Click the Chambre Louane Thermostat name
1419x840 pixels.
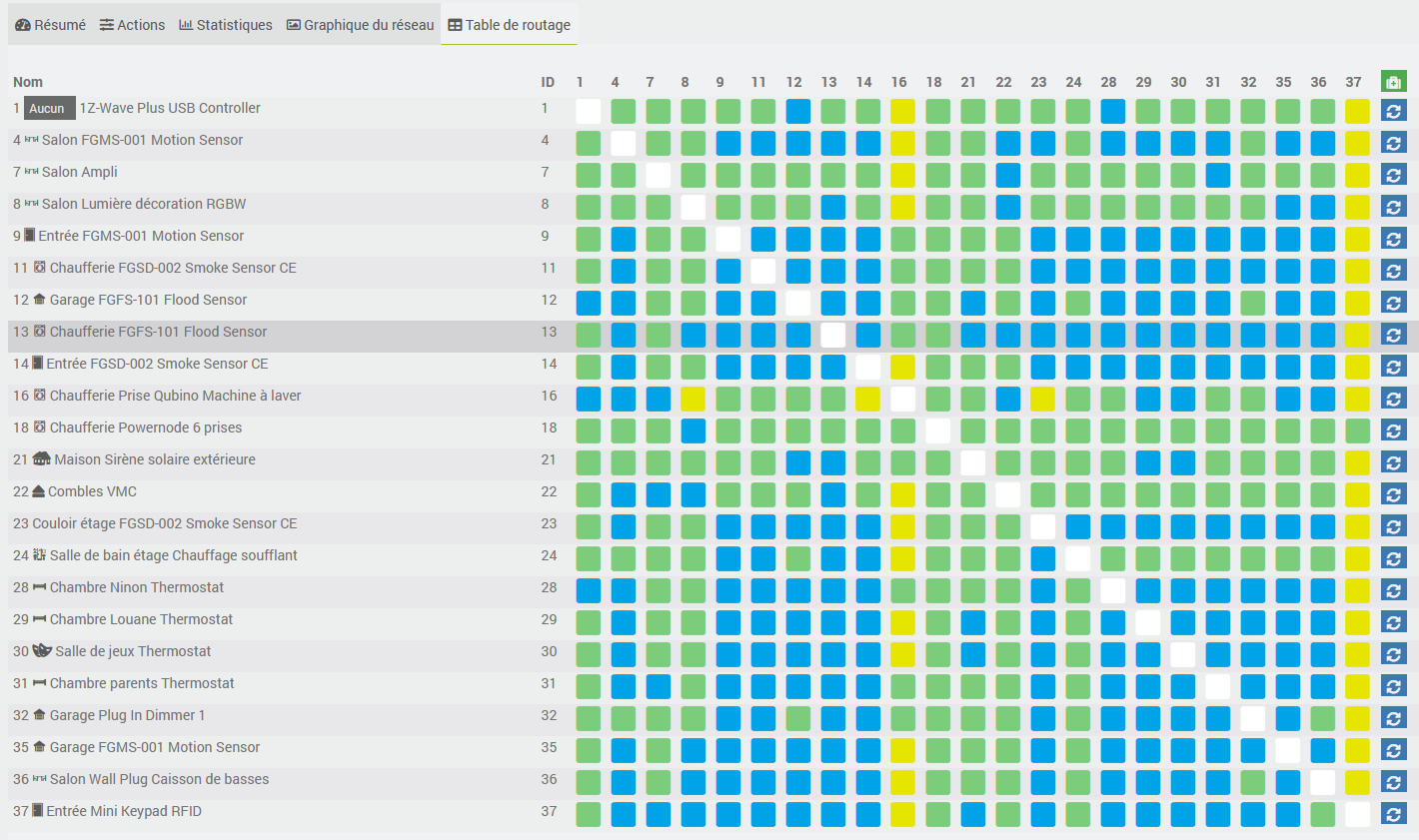click(141, 619)
